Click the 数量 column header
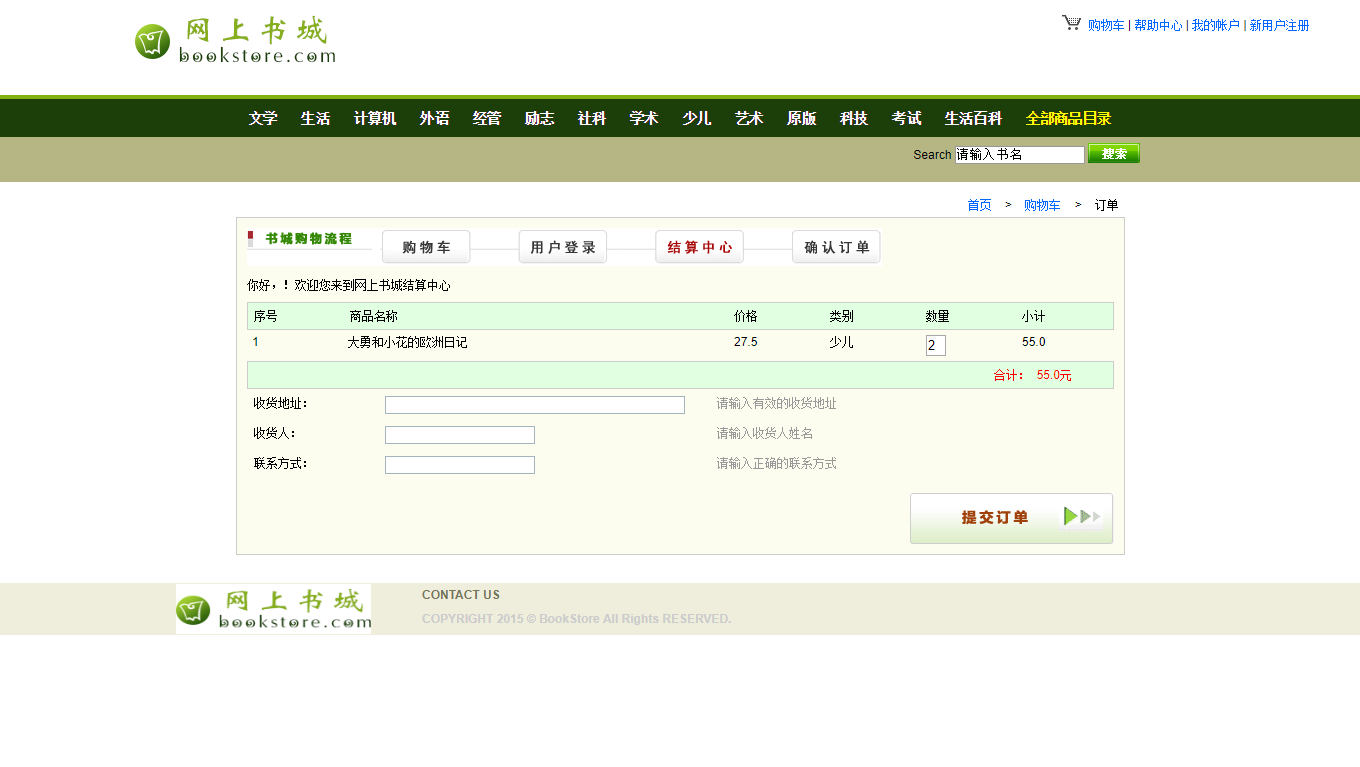The height and width of the screenshot is (767, 1360). [937, 316]
